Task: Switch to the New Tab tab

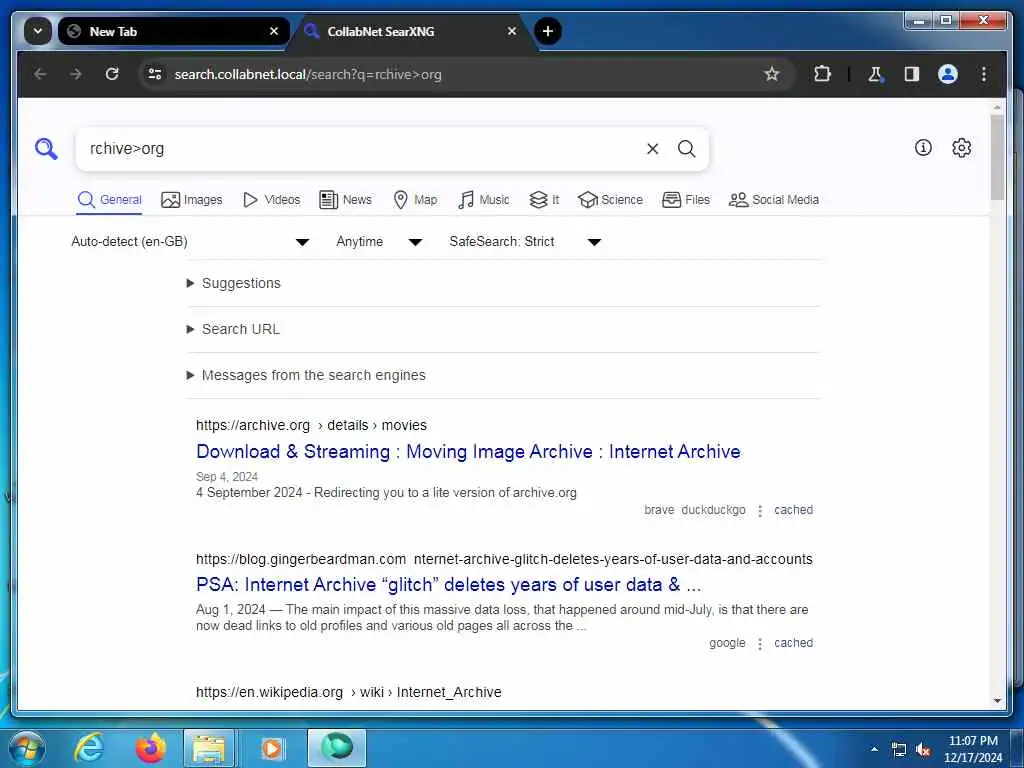Action: point(173,31)
